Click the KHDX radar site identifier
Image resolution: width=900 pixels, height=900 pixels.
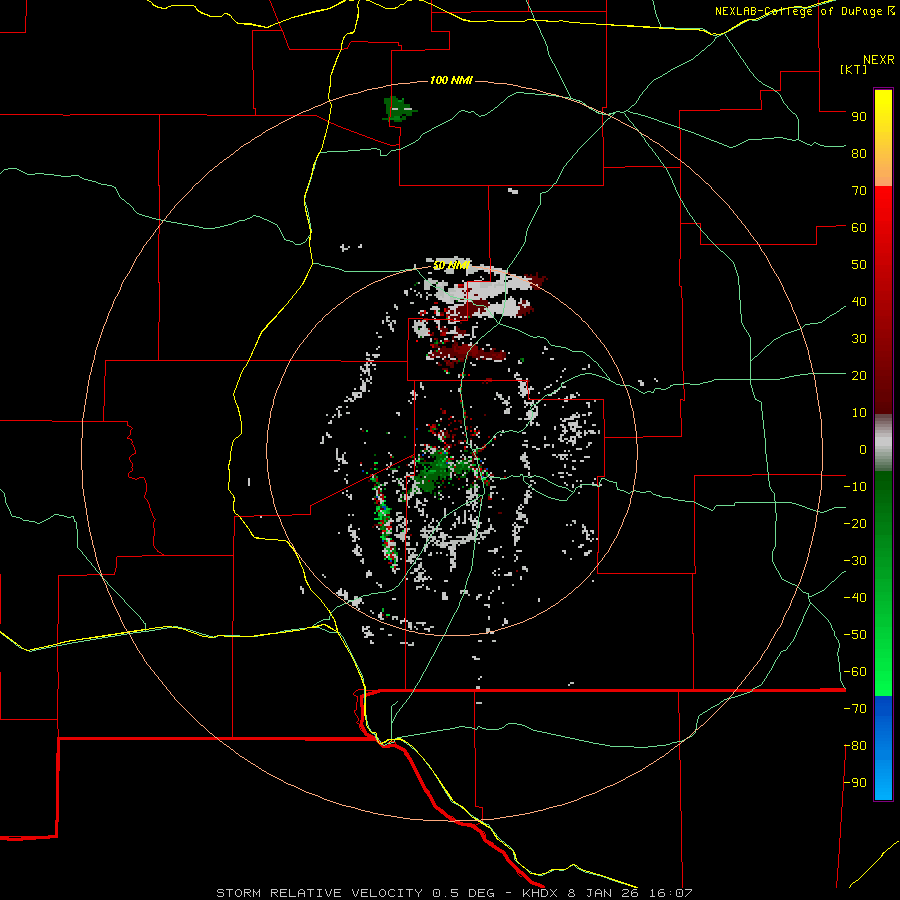[x=541, y=893]
